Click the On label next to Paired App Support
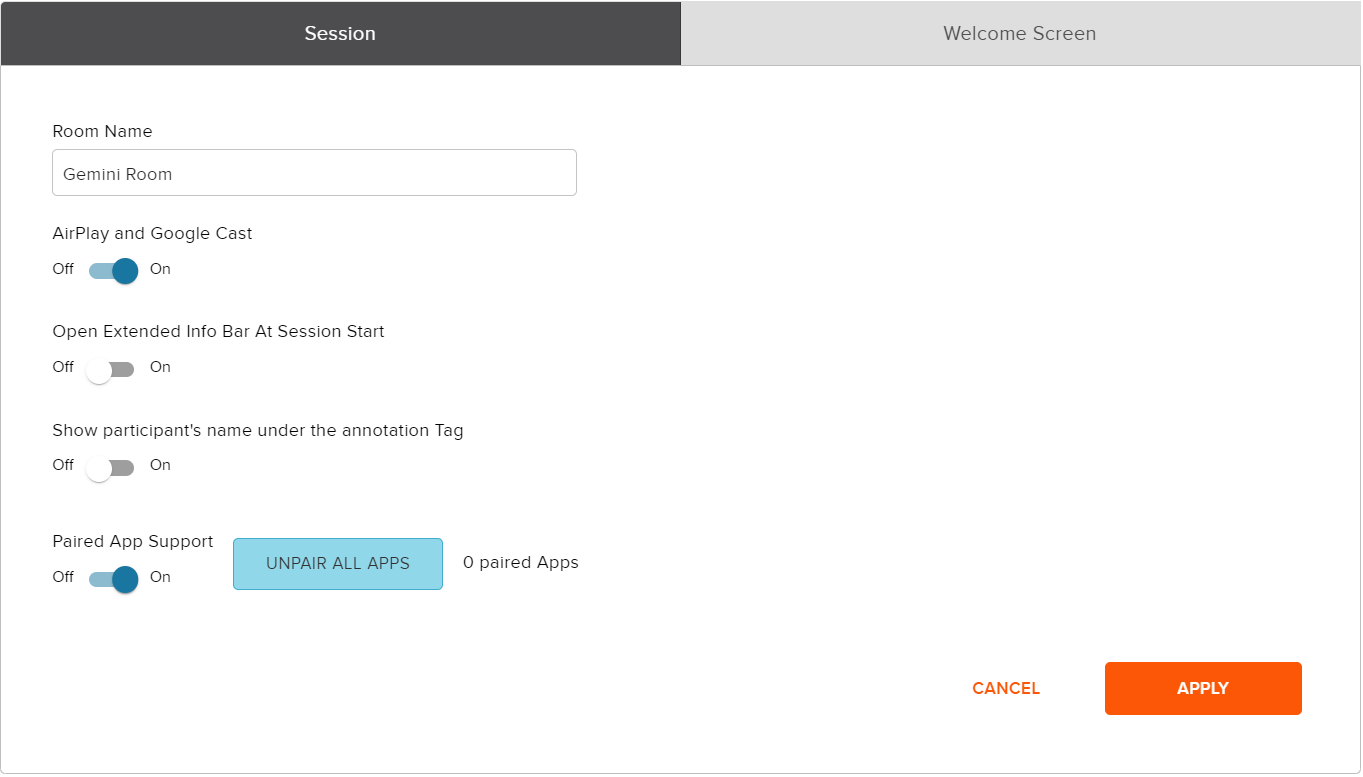 (160, 577)
